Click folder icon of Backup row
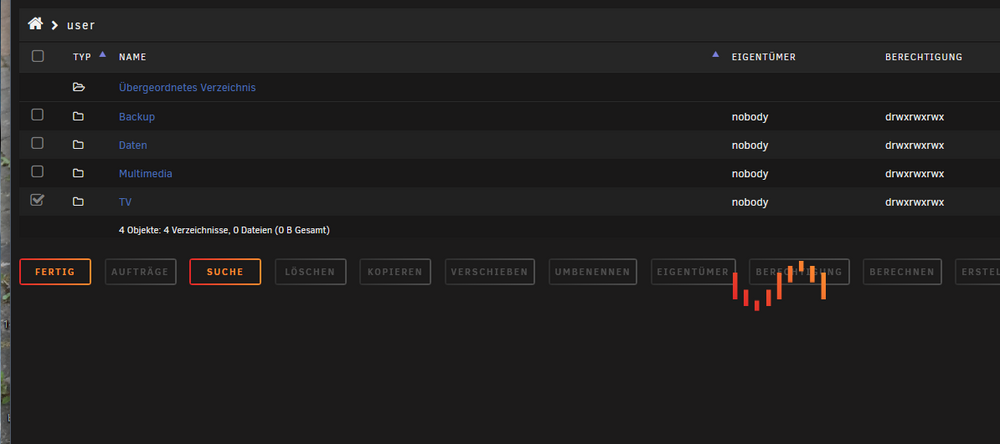 pos(78,117)
